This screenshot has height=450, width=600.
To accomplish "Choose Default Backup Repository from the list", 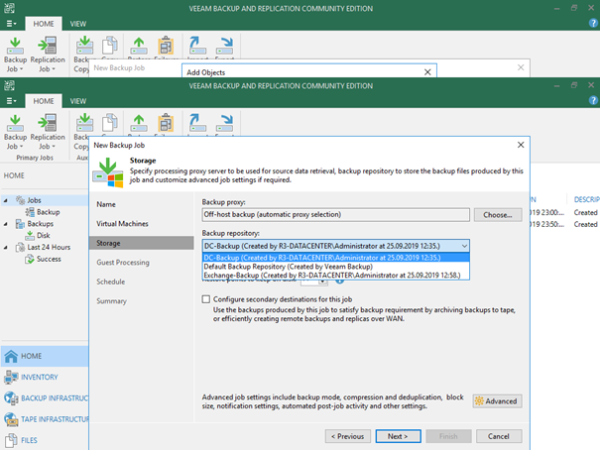I will 290,265.
